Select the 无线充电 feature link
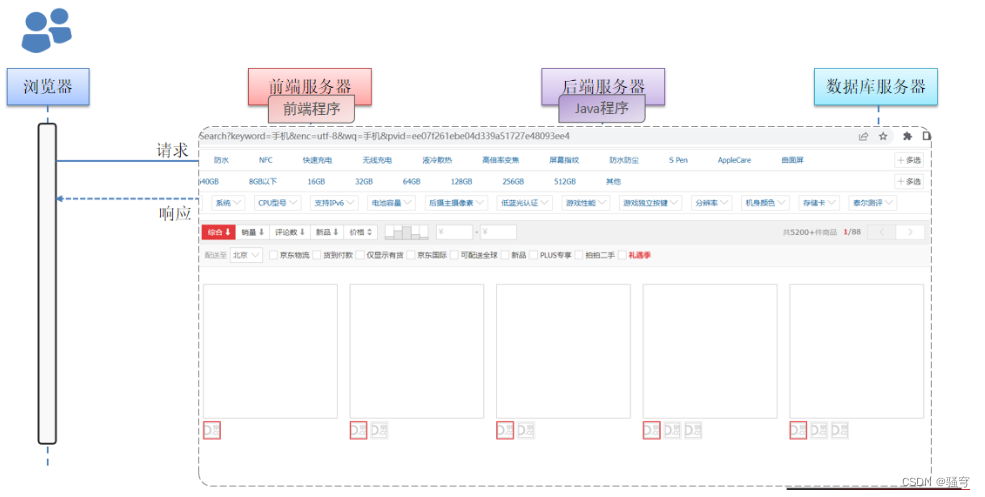The image size is (985, 497). tap(377, 160)
